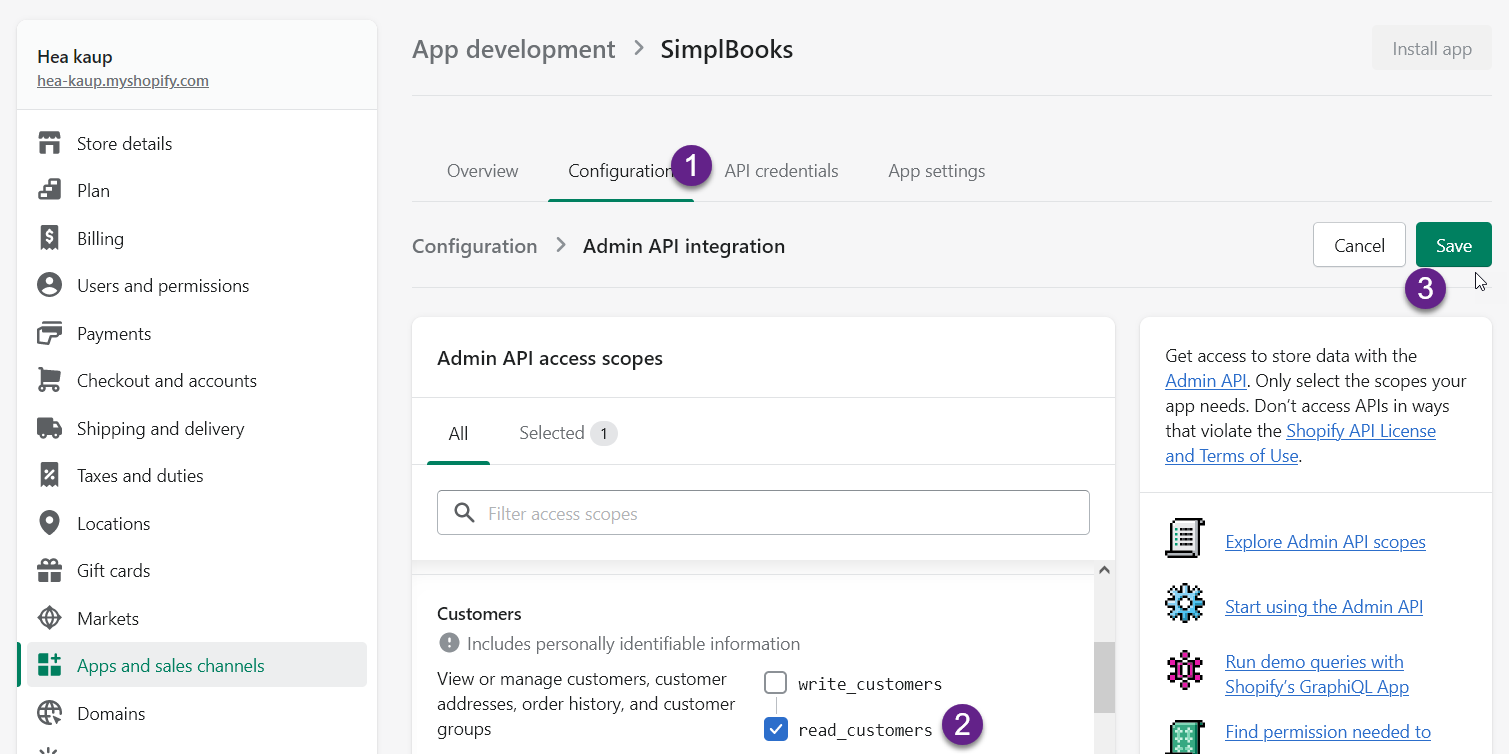This screenshot has width=1509, height=754.
Task: Click the Locations pin icon
Action: pos(49,523)
